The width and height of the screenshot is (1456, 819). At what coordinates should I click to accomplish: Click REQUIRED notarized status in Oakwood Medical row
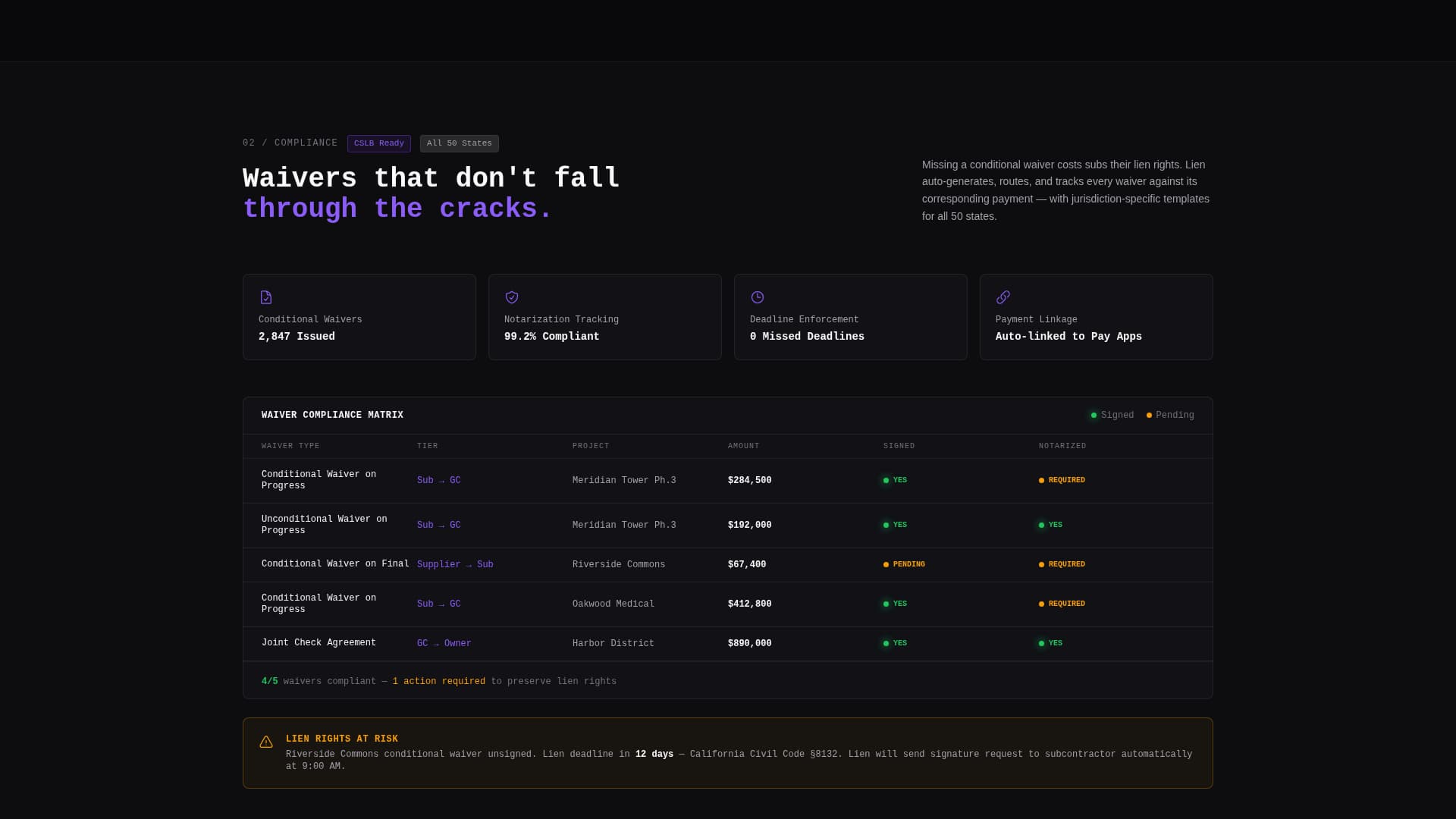coord(1062,604)
